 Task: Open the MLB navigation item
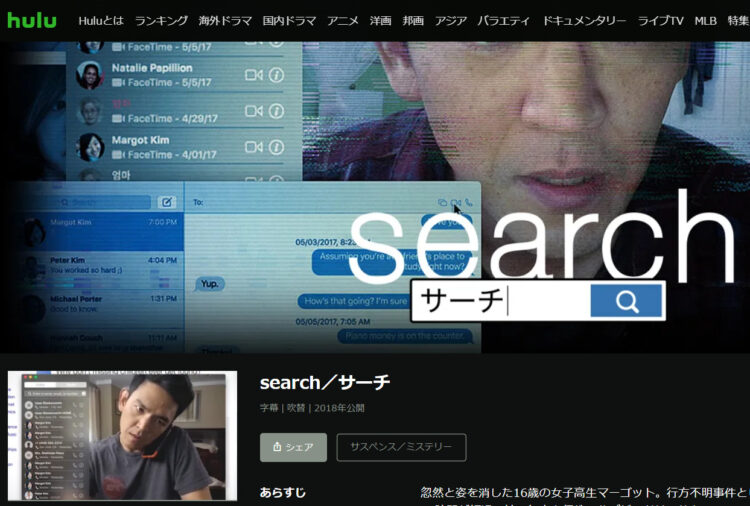pos(706,21)
